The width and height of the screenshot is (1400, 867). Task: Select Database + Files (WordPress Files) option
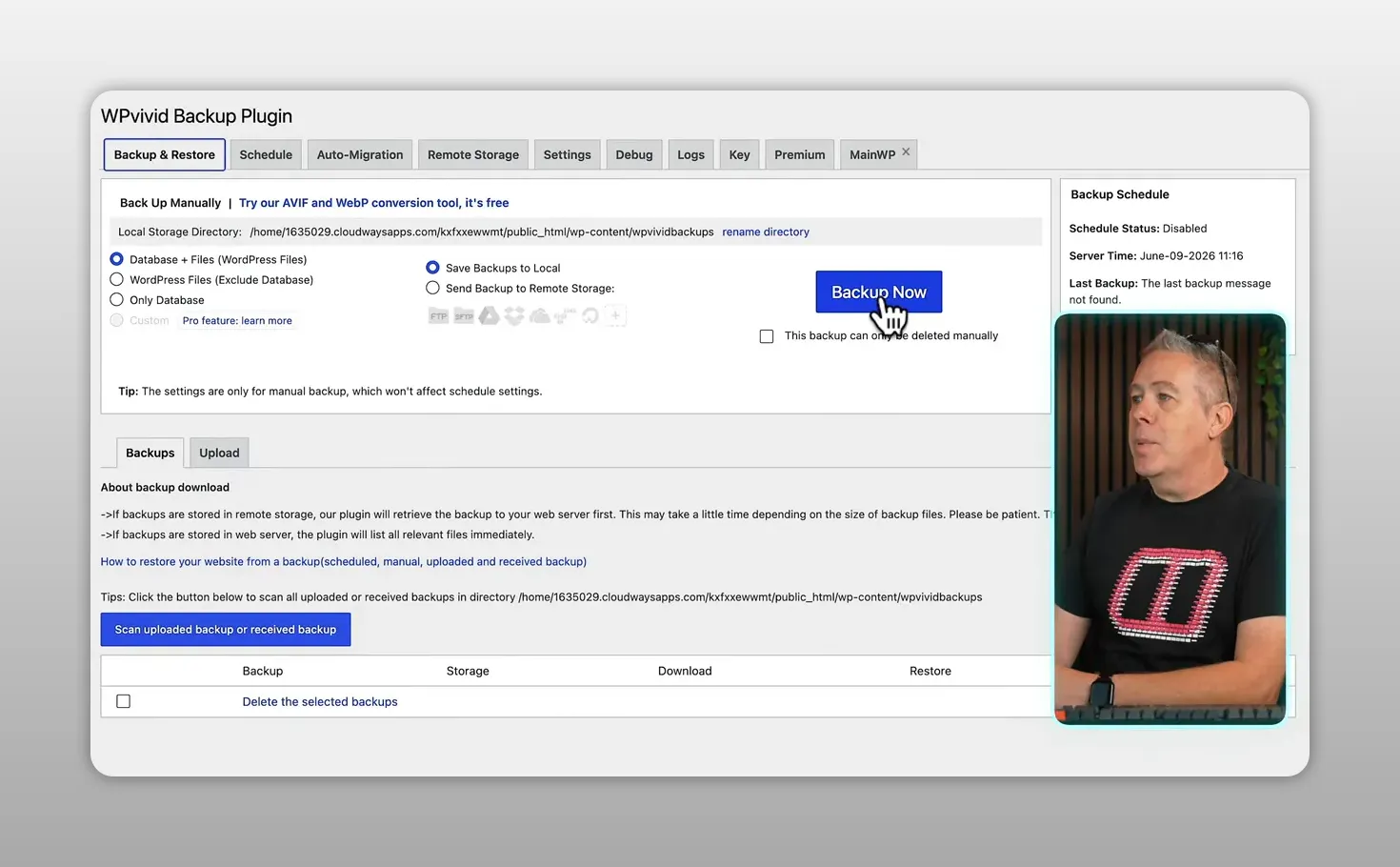tap(116, 259)
